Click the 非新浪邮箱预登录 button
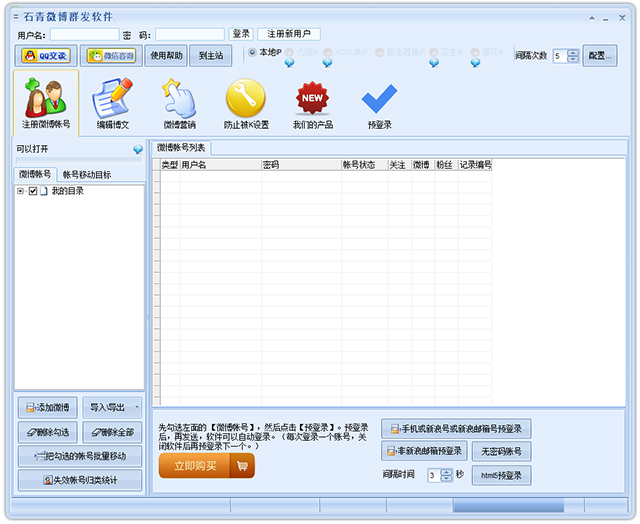 [x=424, y=451]
